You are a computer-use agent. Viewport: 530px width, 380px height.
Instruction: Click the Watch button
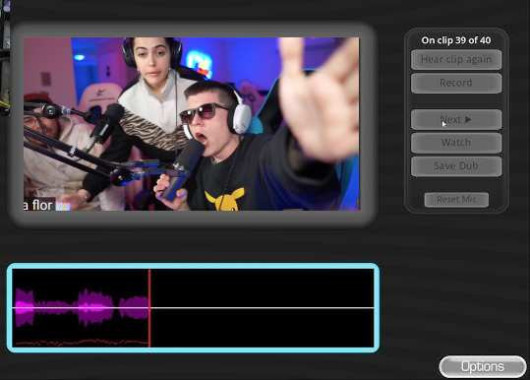coord(456,143)
